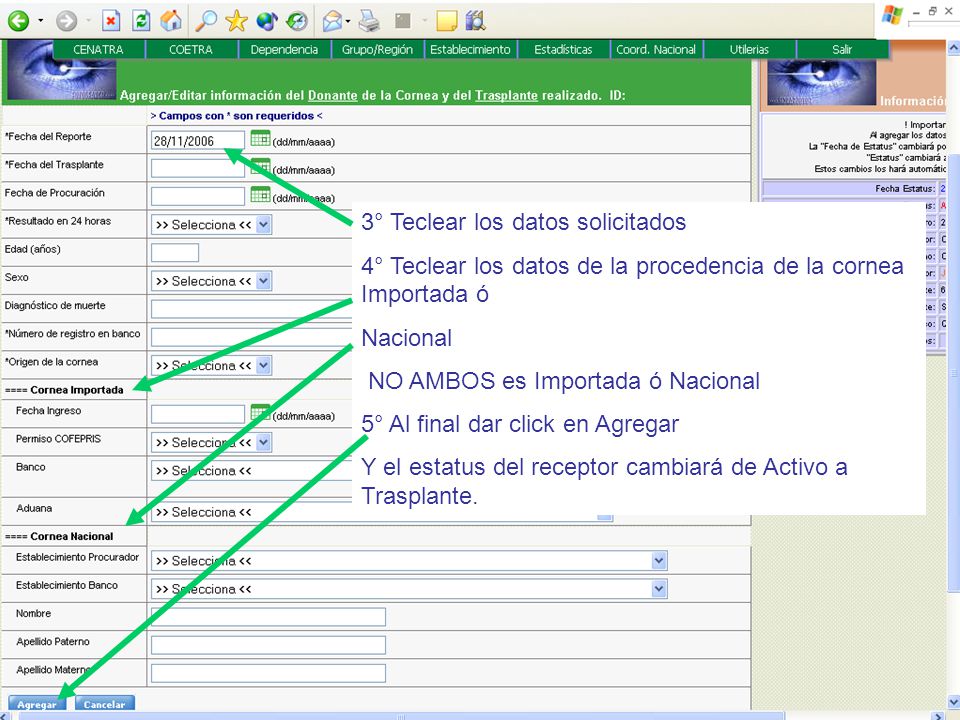Image resolution: width=960 pixels, height=720 pixels.
Task: Click the Edad (años) input field
Action: pyautogui.click(x=175, y=253)
